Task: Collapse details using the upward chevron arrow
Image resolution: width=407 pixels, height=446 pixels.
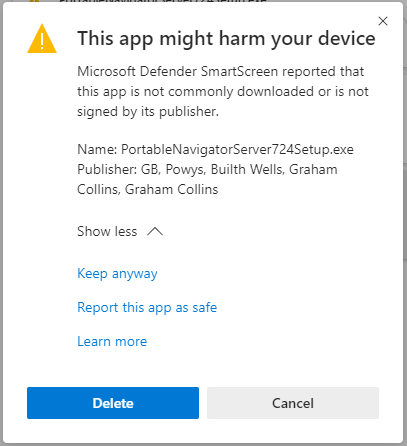Action: click(155, 231)
